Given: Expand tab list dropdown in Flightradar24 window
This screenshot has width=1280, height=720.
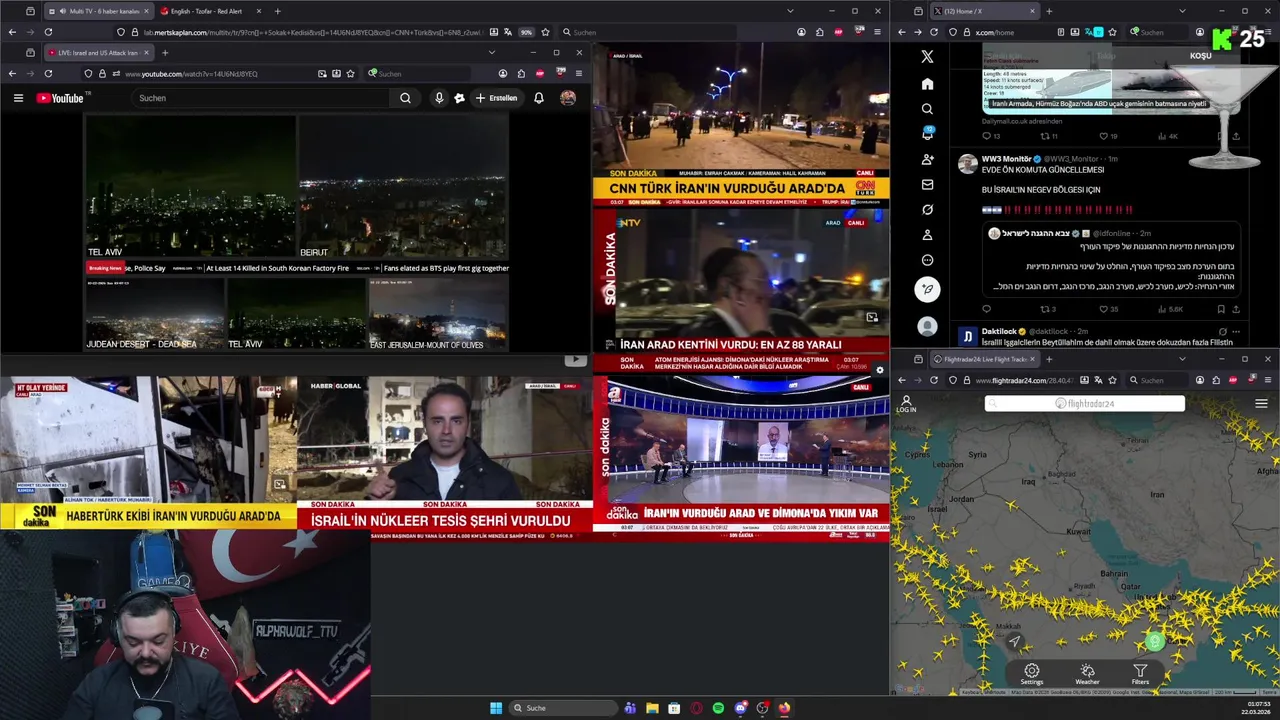Looking at the screenshot, I should point(1182,359).
